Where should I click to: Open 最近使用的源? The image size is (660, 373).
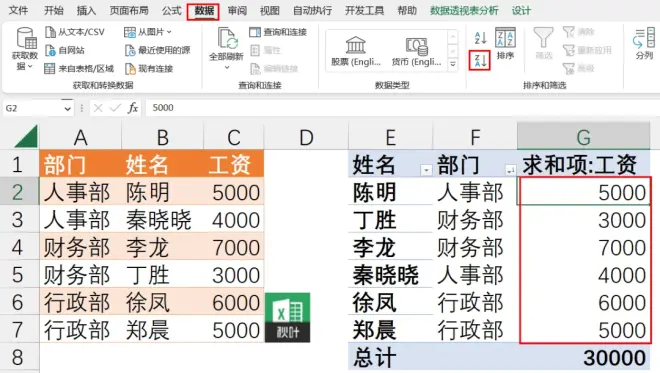(157, 51)
